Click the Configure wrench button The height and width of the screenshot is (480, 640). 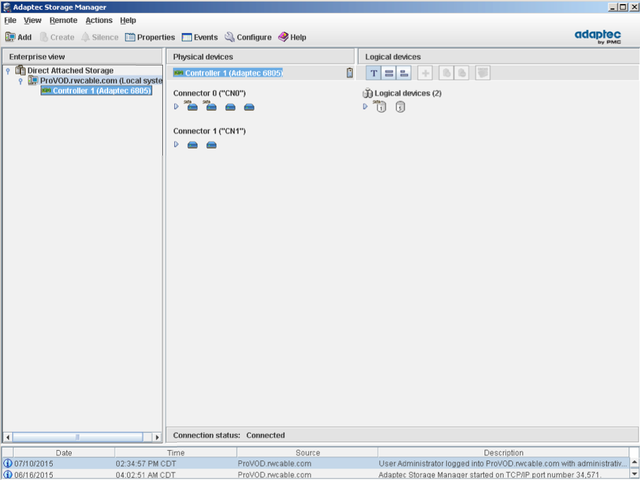[x=248, y=37]
